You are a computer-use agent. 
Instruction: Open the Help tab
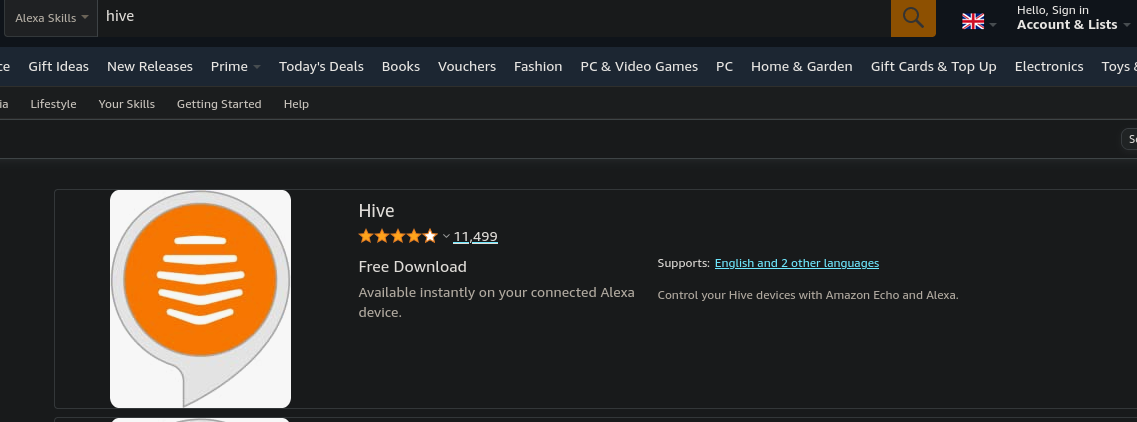coord(296,104)
